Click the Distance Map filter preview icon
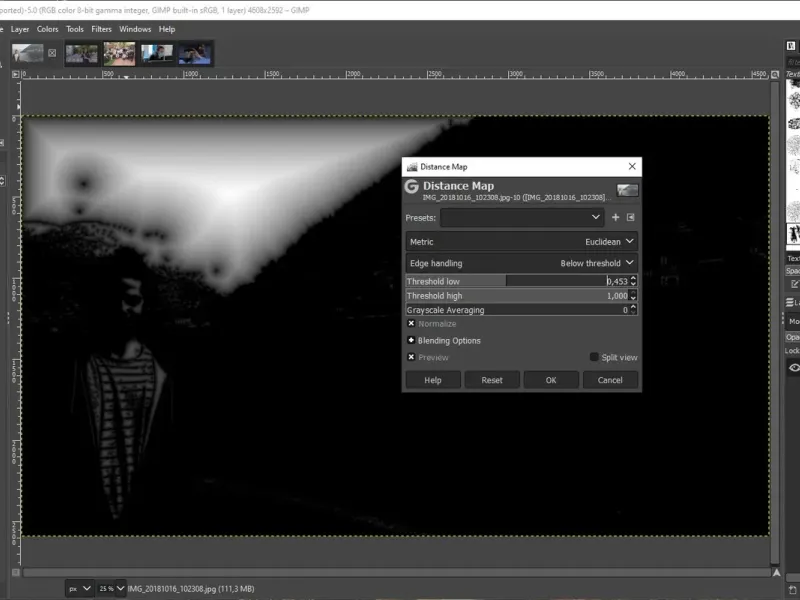Image resolution: width=800 pixels, height=600 pixels. (627, 190)
